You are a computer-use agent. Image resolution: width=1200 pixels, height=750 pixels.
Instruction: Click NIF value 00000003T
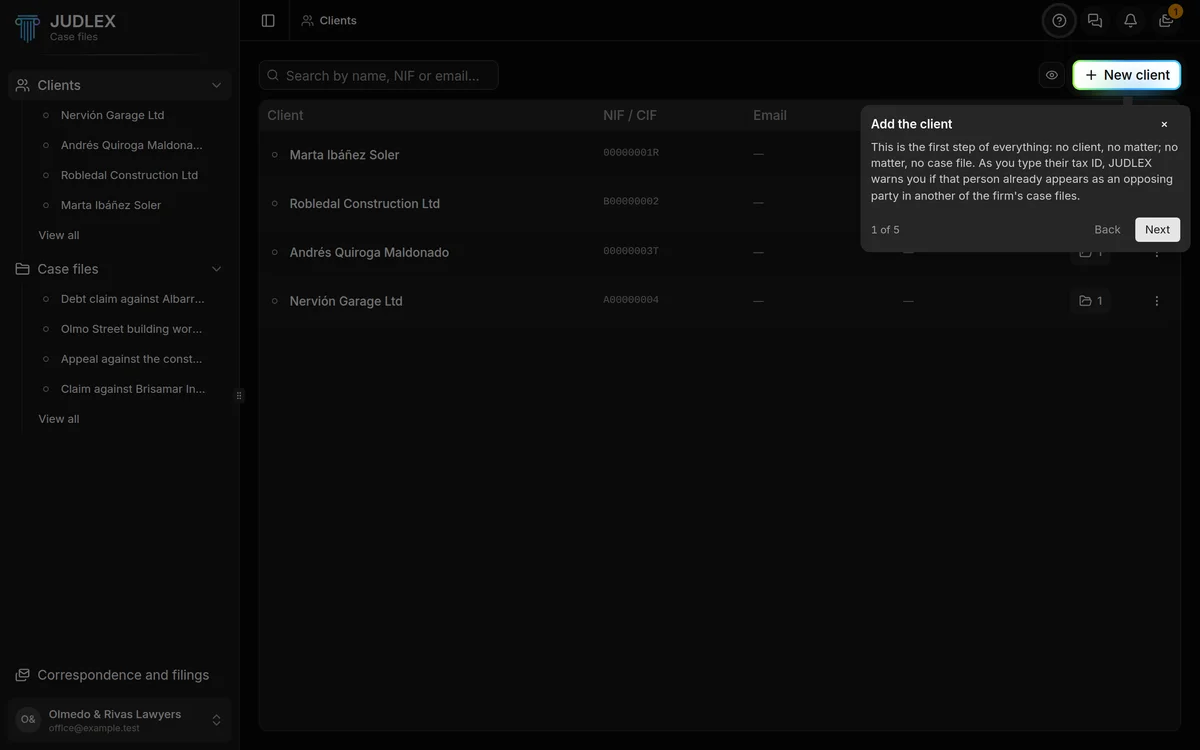coord(631,251)
